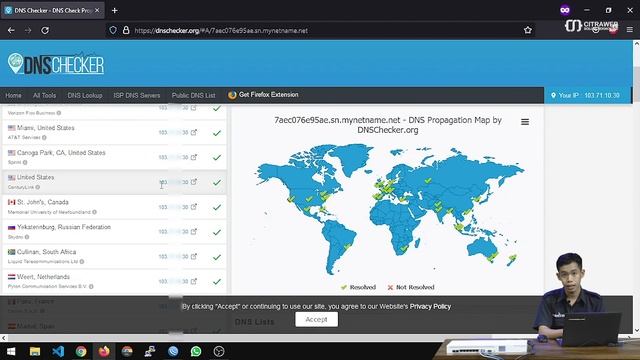Select Yekaterinburg, Russian Federation text

pyautogui.click(x=64, y=227)
